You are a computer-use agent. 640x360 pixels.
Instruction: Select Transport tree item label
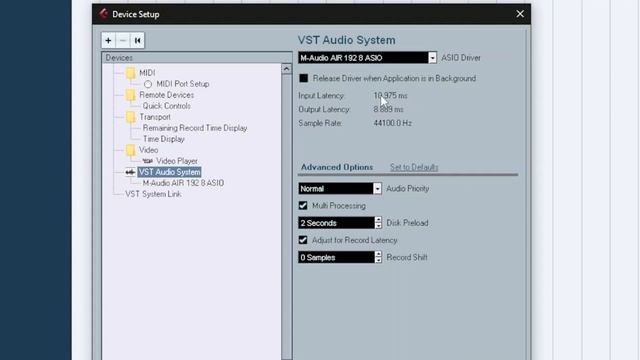tap(155, 117)
